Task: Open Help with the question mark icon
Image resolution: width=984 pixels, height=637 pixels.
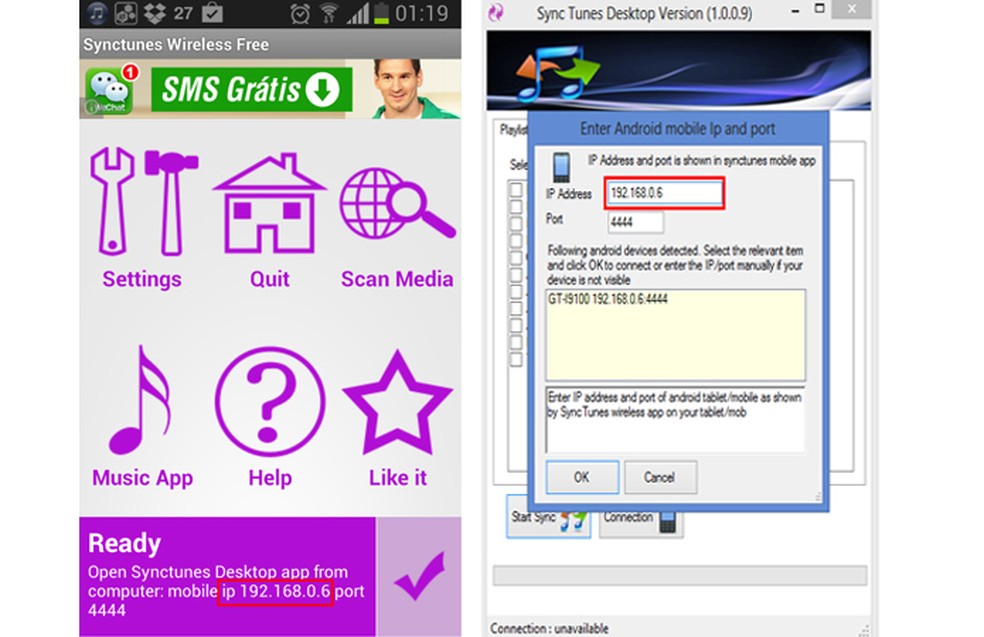Action: [268, 400]
